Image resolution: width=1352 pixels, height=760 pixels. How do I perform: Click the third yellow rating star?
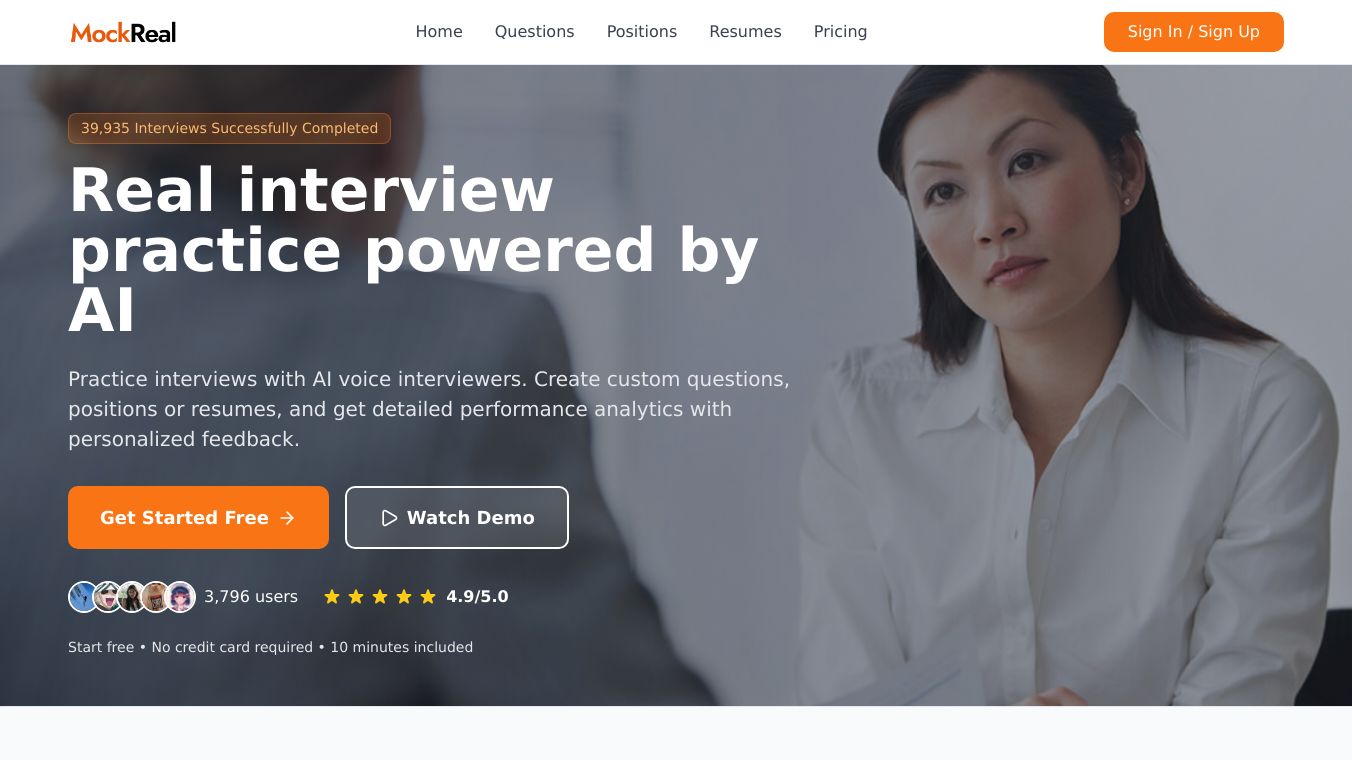click(x=380, y=597)
